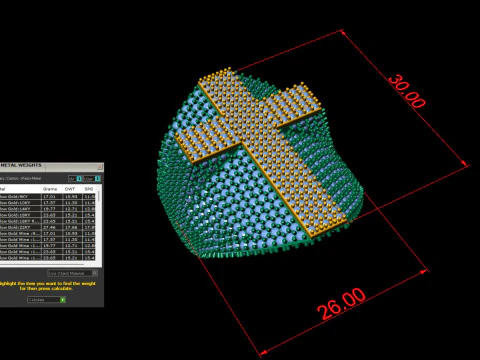The image size is (480, 360).
Task: Select the metal row with 27.46 grams
Action: 47,227
